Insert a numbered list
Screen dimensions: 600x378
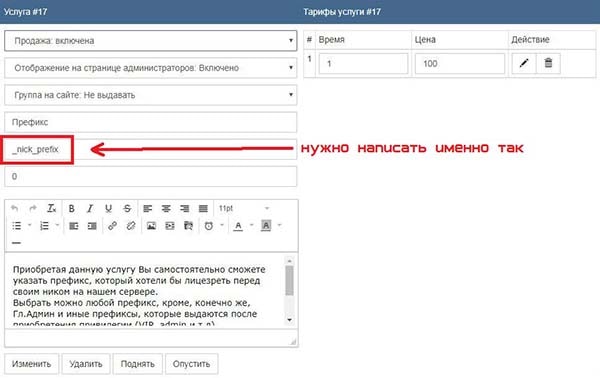pyautogui.click(x=44, y=226)
